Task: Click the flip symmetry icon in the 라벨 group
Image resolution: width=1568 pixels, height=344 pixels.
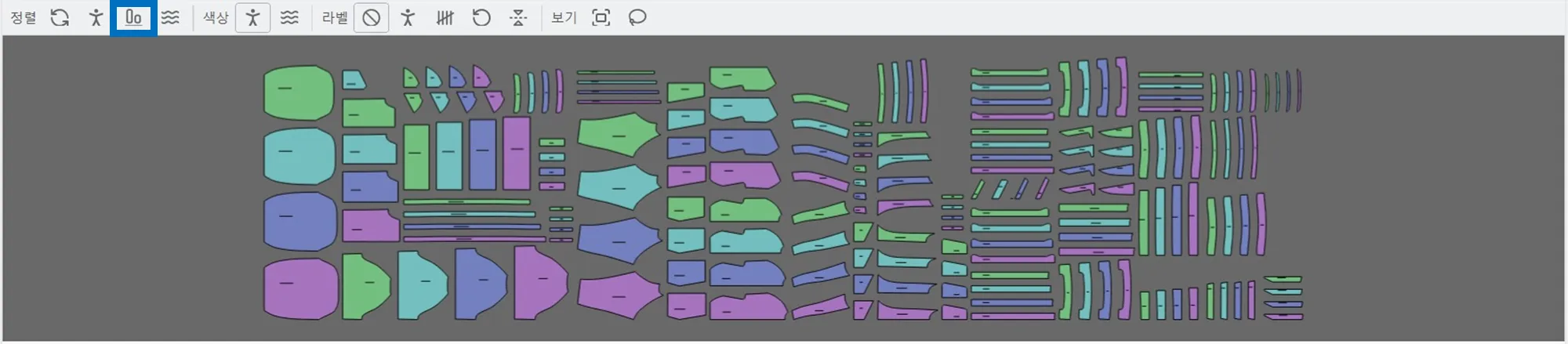Action: 518,17
